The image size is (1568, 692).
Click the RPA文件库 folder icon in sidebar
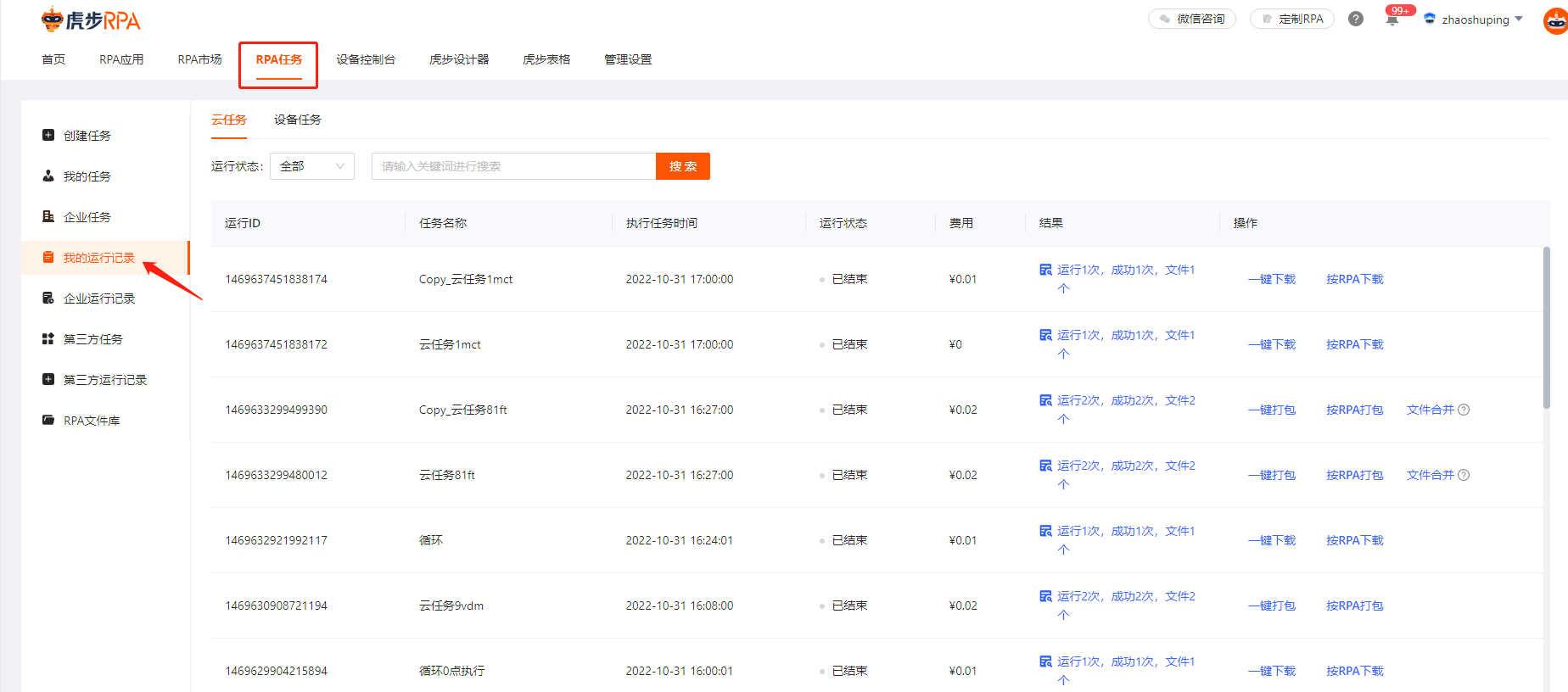coord(48,420)
